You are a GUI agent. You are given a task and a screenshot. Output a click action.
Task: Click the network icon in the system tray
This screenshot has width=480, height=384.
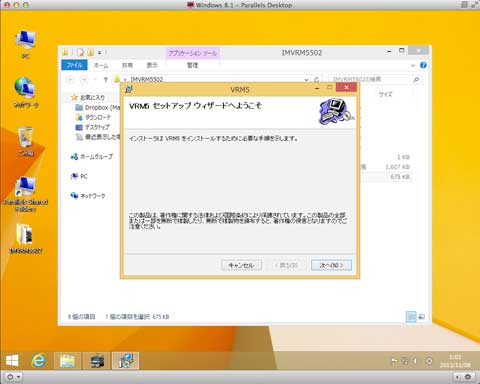(405, 361)
